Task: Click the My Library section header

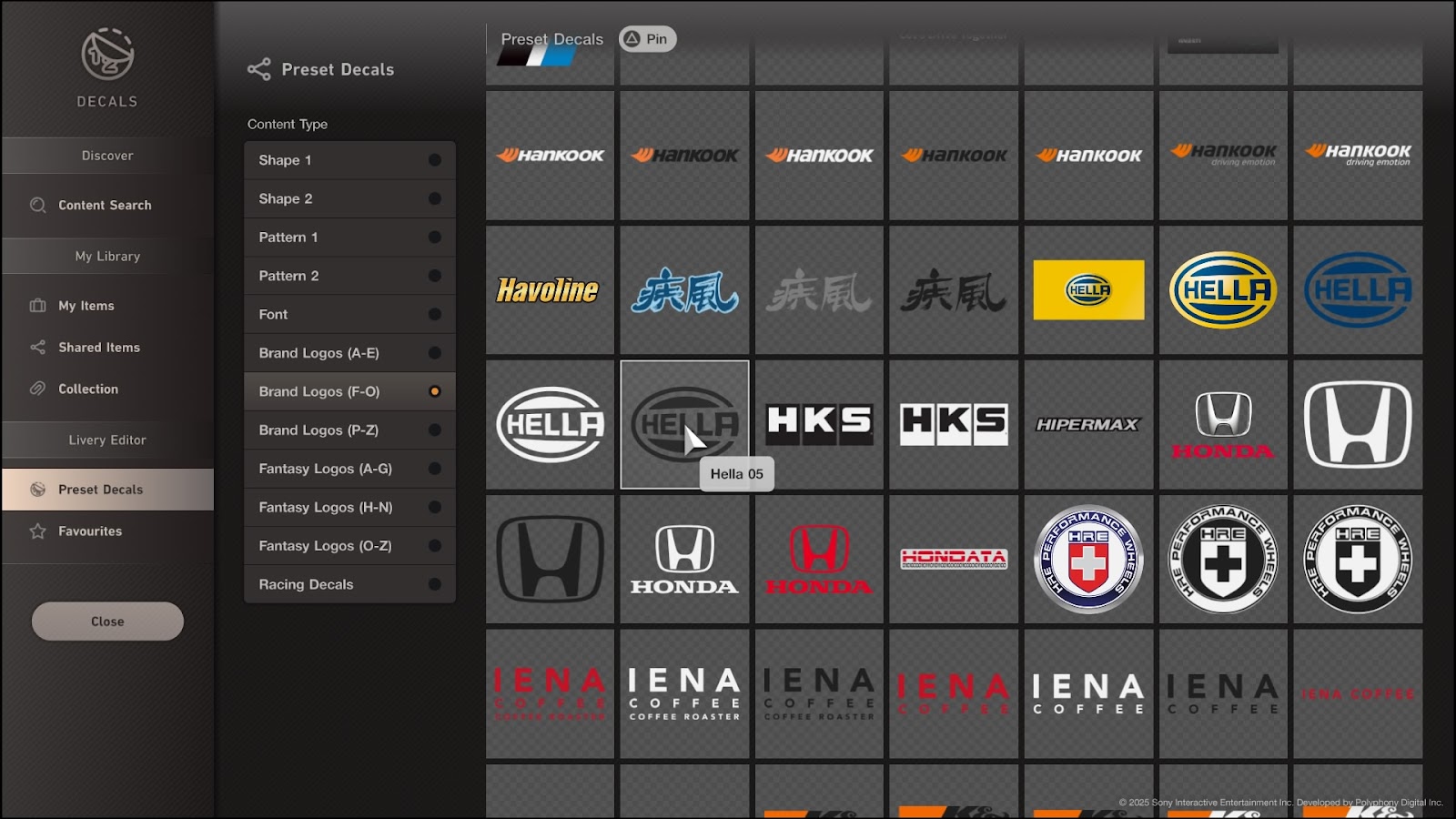Action: tap(107, 257)
